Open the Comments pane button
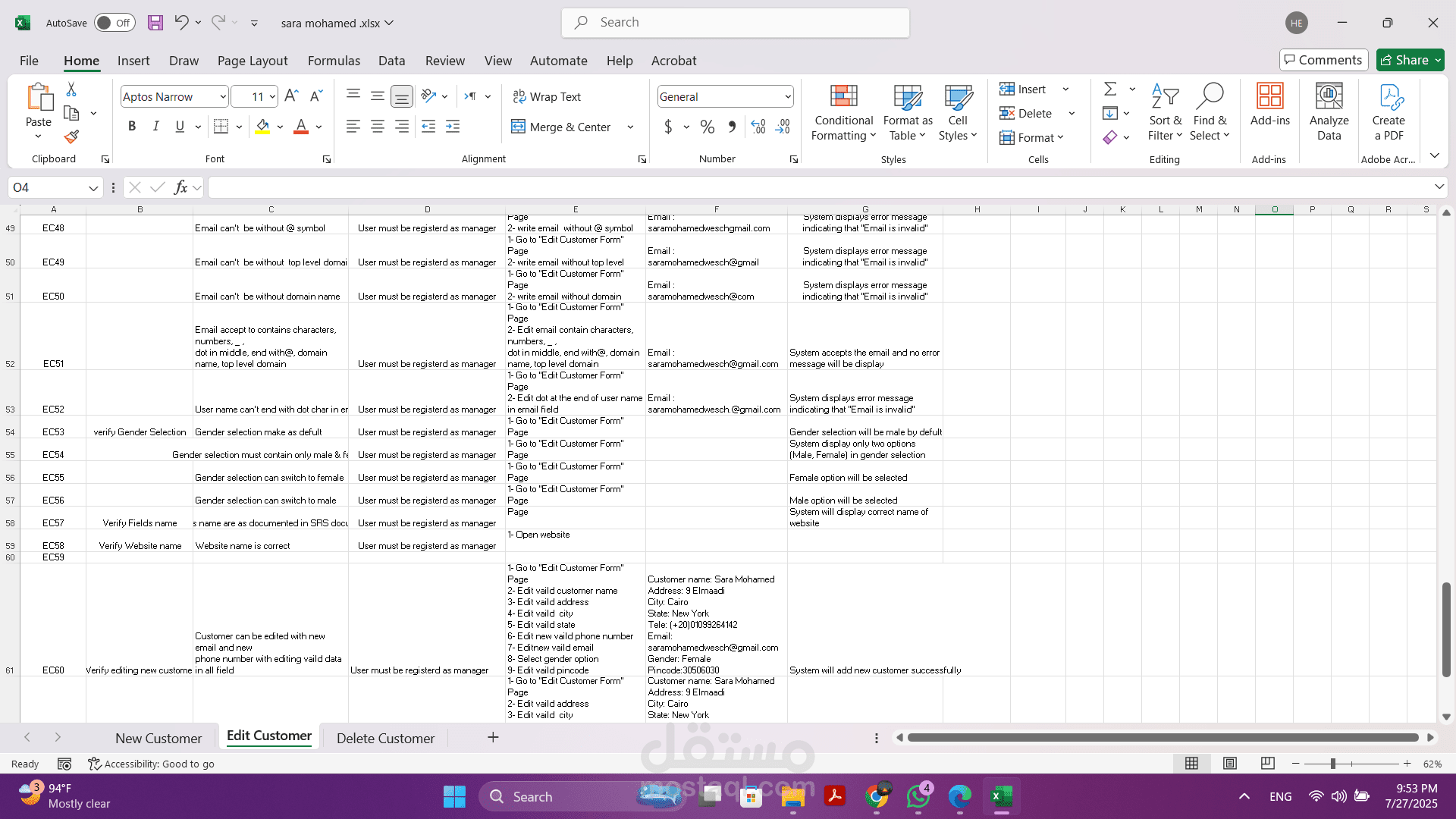This screenshot has height=819, width=1456. (1323, 60)
